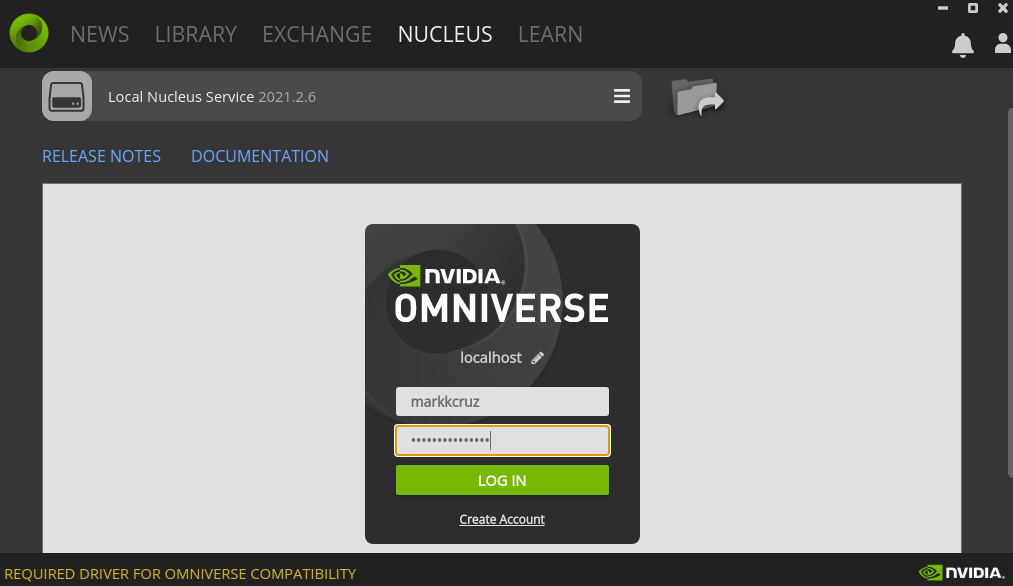Select the NUCLEUS tab
This screenshot has height=586, width=1013.
tap(445, 34)
